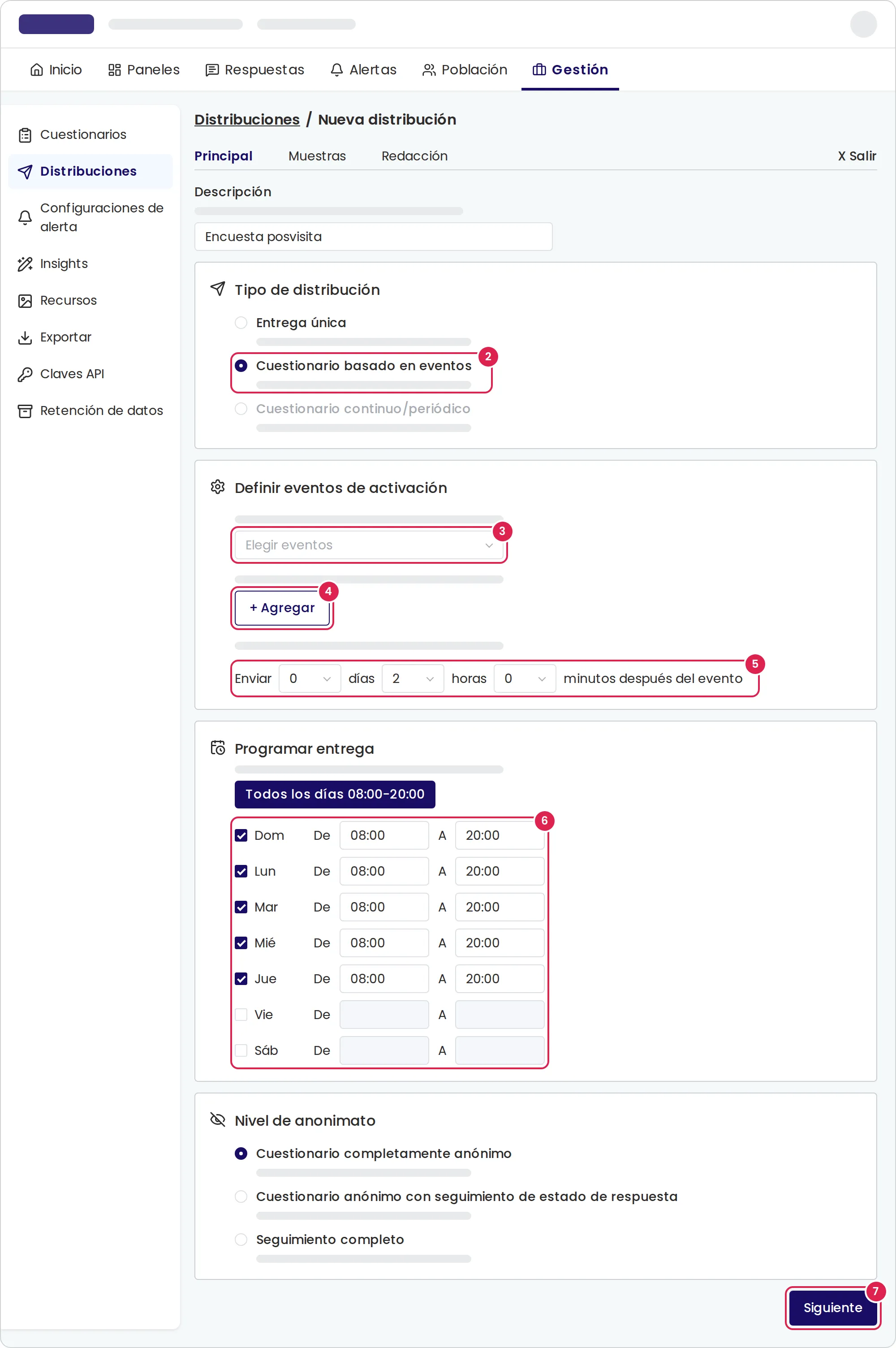Click the Configuraciones de alerta bell icon
896x1348 pixels.
coord(25,218)
